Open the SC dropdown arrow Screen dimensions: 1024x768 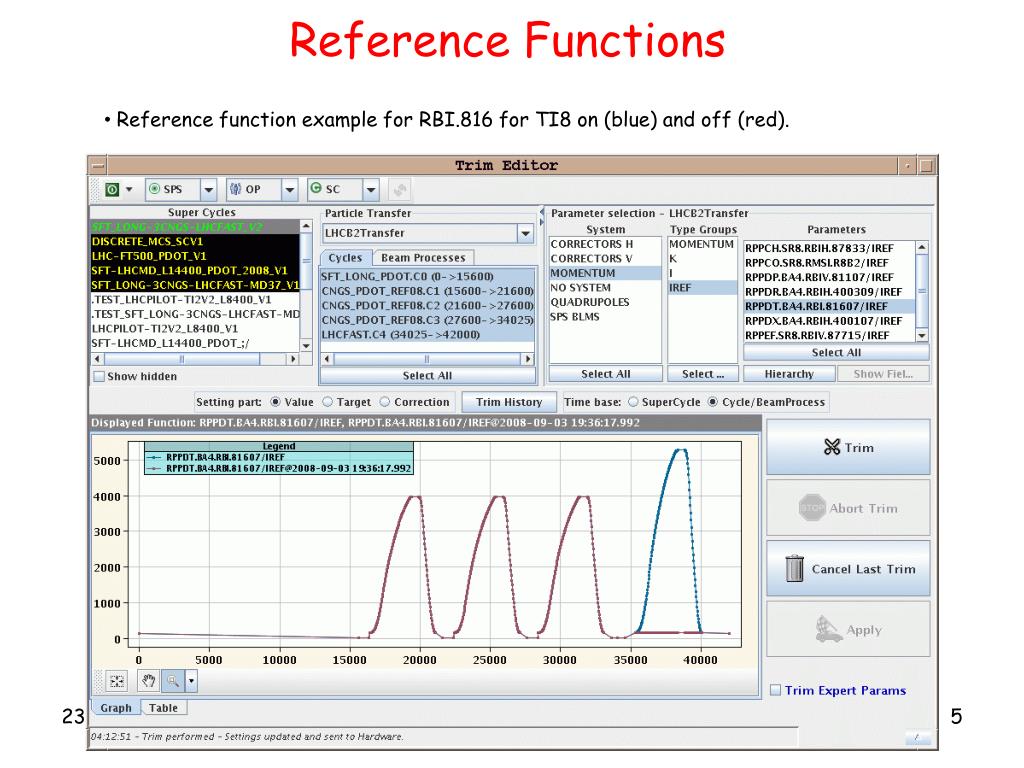(x=370, y=189)
